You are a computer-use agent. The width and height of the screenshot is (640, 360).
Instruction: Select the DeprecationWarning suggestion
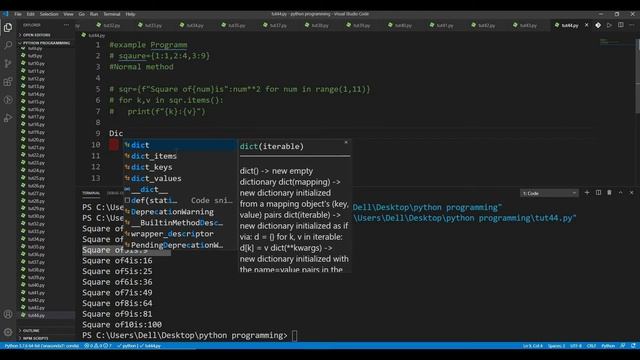click(180, 212)
